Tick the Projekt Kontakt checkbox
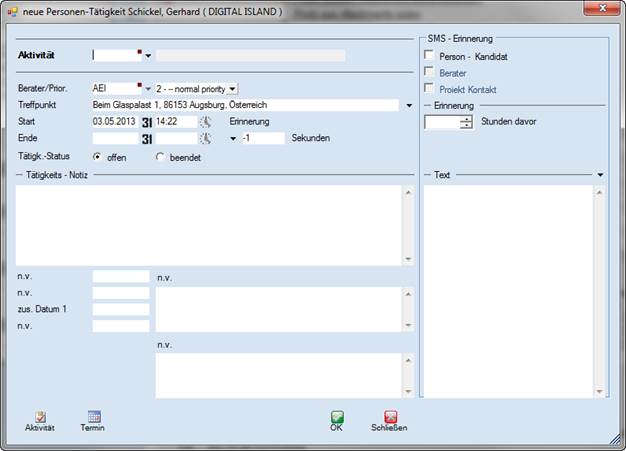 pos(429,89)
